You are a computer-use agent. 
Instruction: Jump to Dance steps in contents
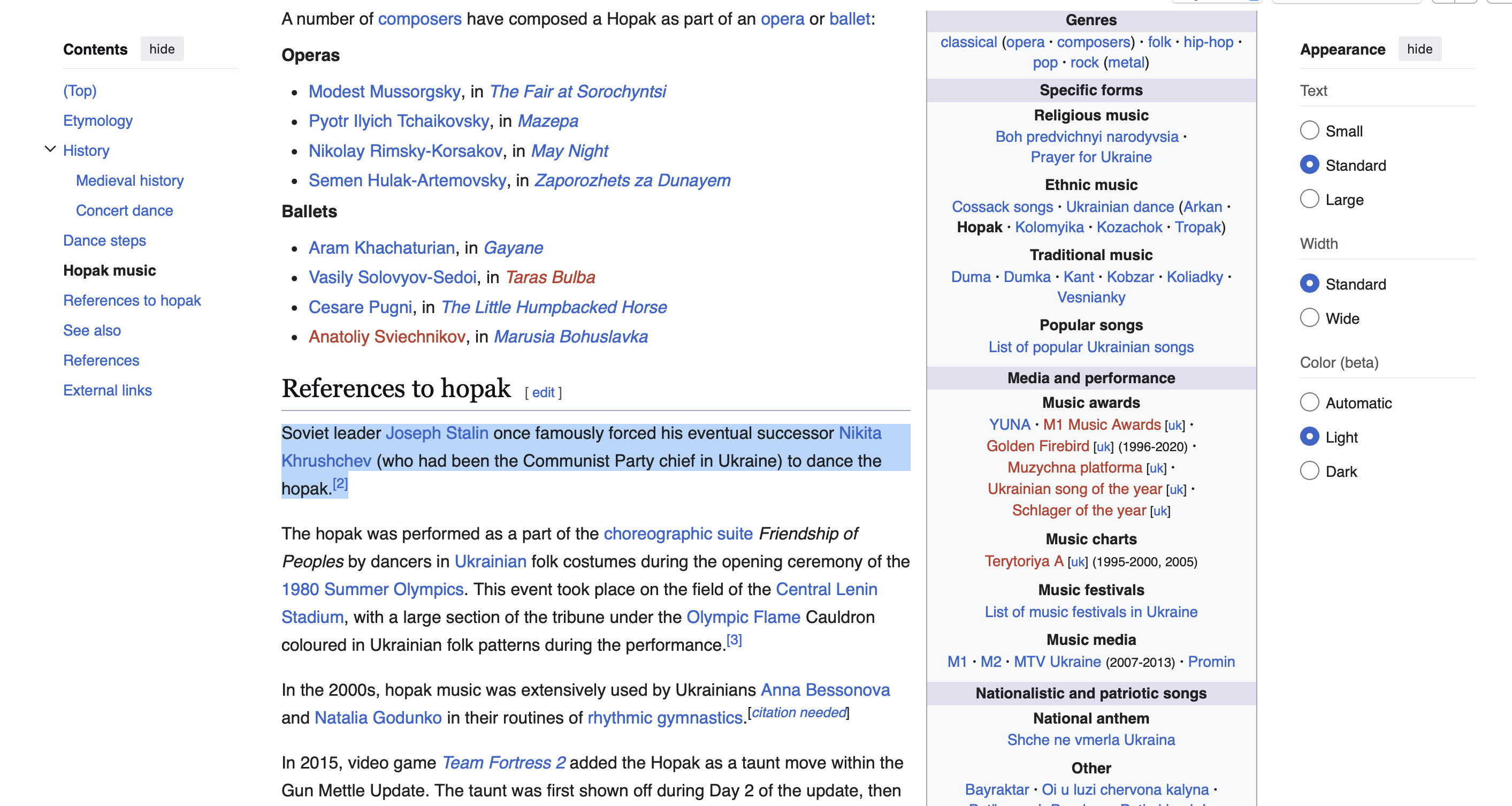[x=104, y=240]
